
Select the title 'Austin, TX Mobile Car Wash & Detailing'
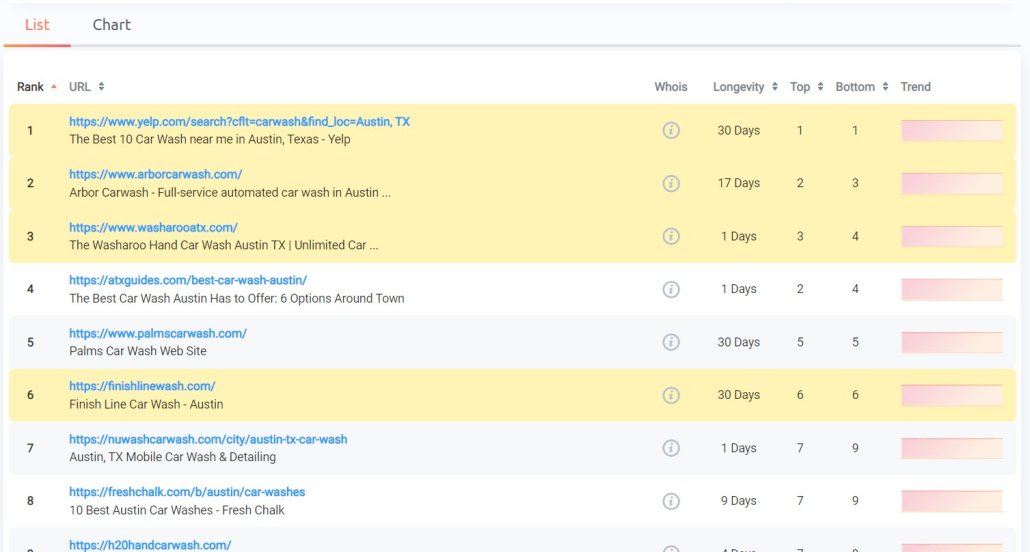(x=172, y=457)
